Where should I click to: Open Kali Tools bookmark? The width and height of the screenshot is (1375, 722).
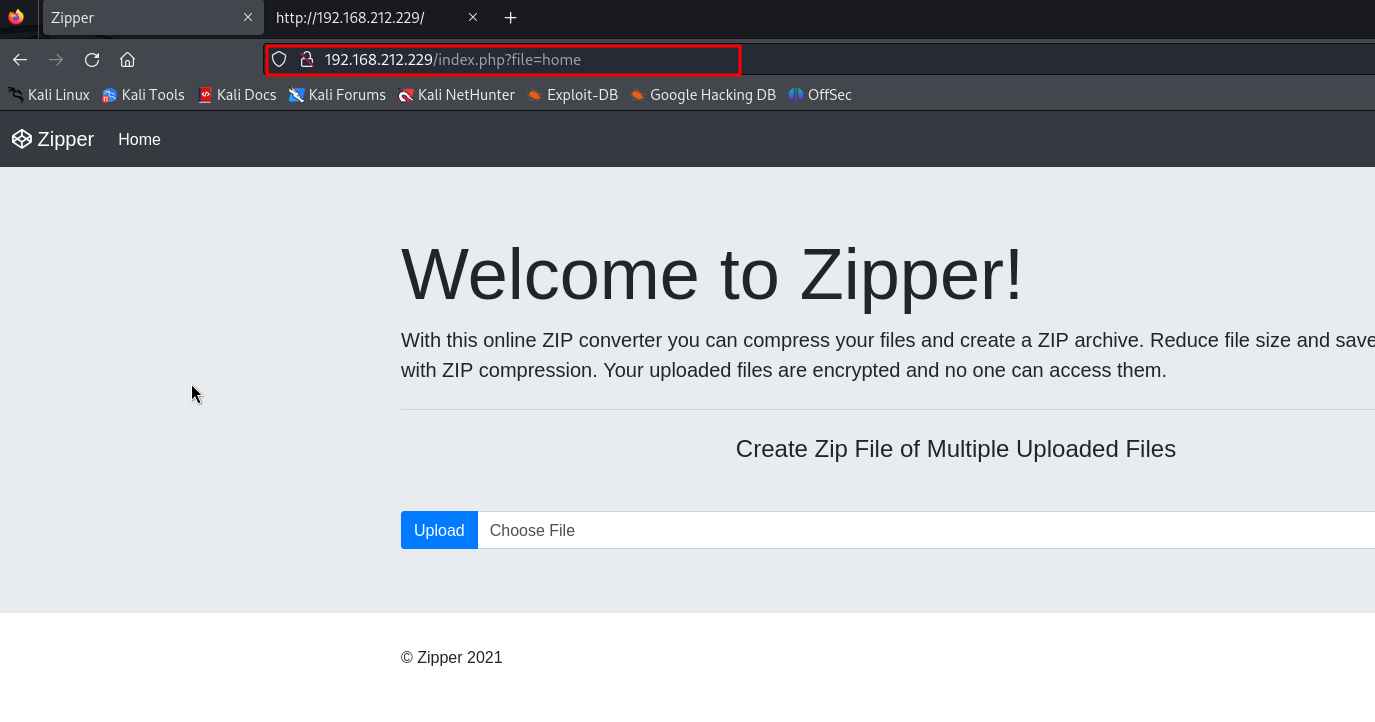point(143,95)
